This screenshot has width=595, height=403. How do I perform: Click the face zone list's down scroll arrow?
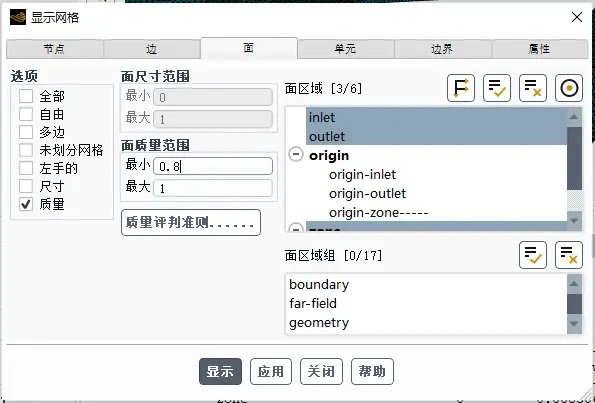click(x=574, y=221)
